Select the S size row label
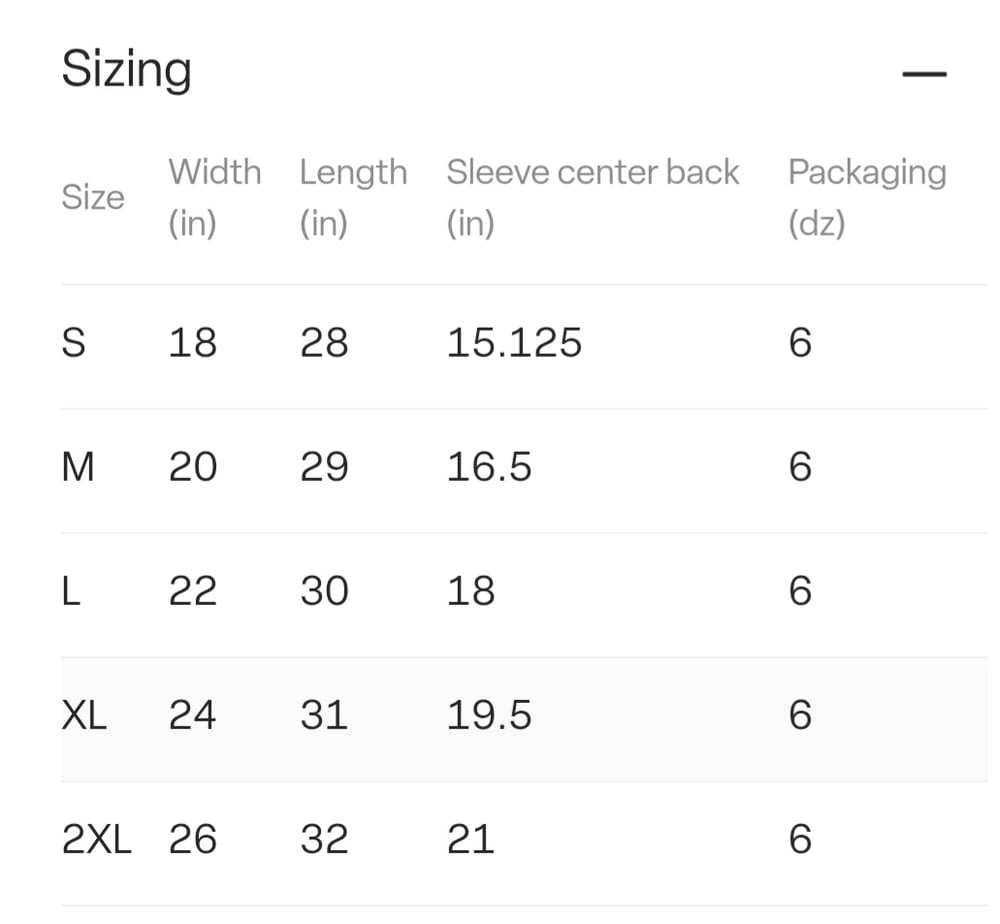 (x=74, y=343)
